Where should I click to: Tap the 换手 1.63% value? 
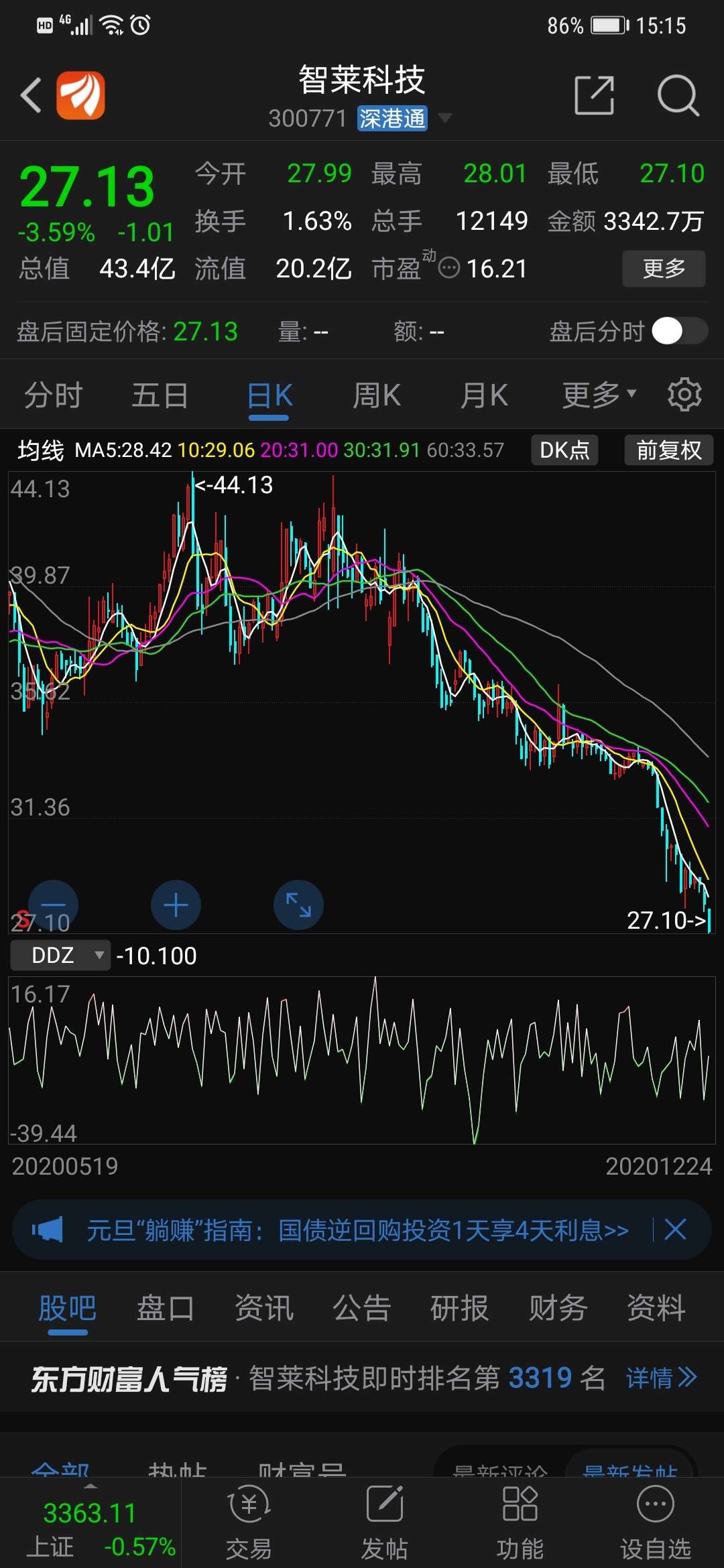click(x=317, y=221)
